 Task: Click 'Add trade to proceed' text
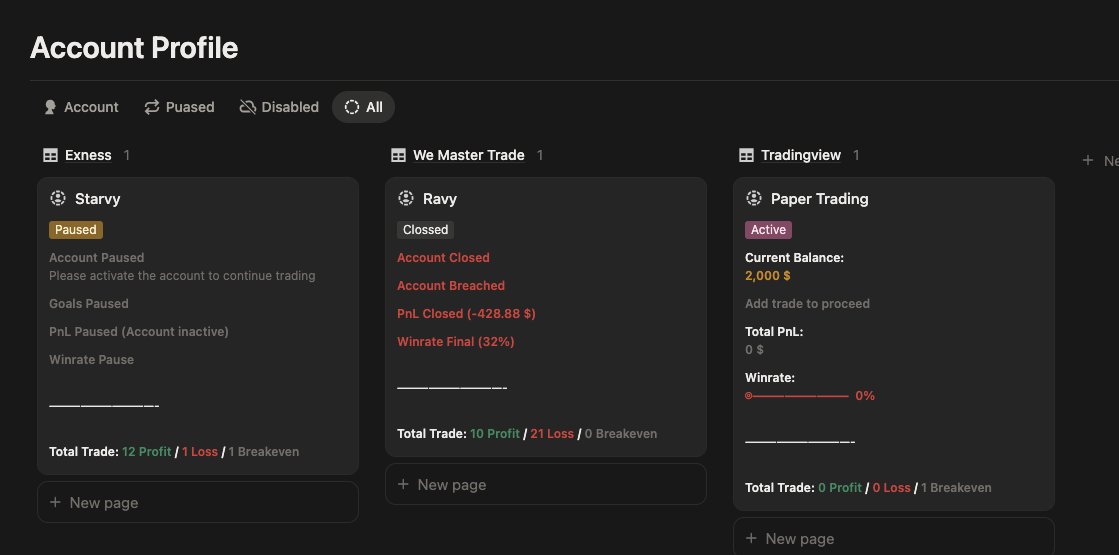tap(807, 303)
